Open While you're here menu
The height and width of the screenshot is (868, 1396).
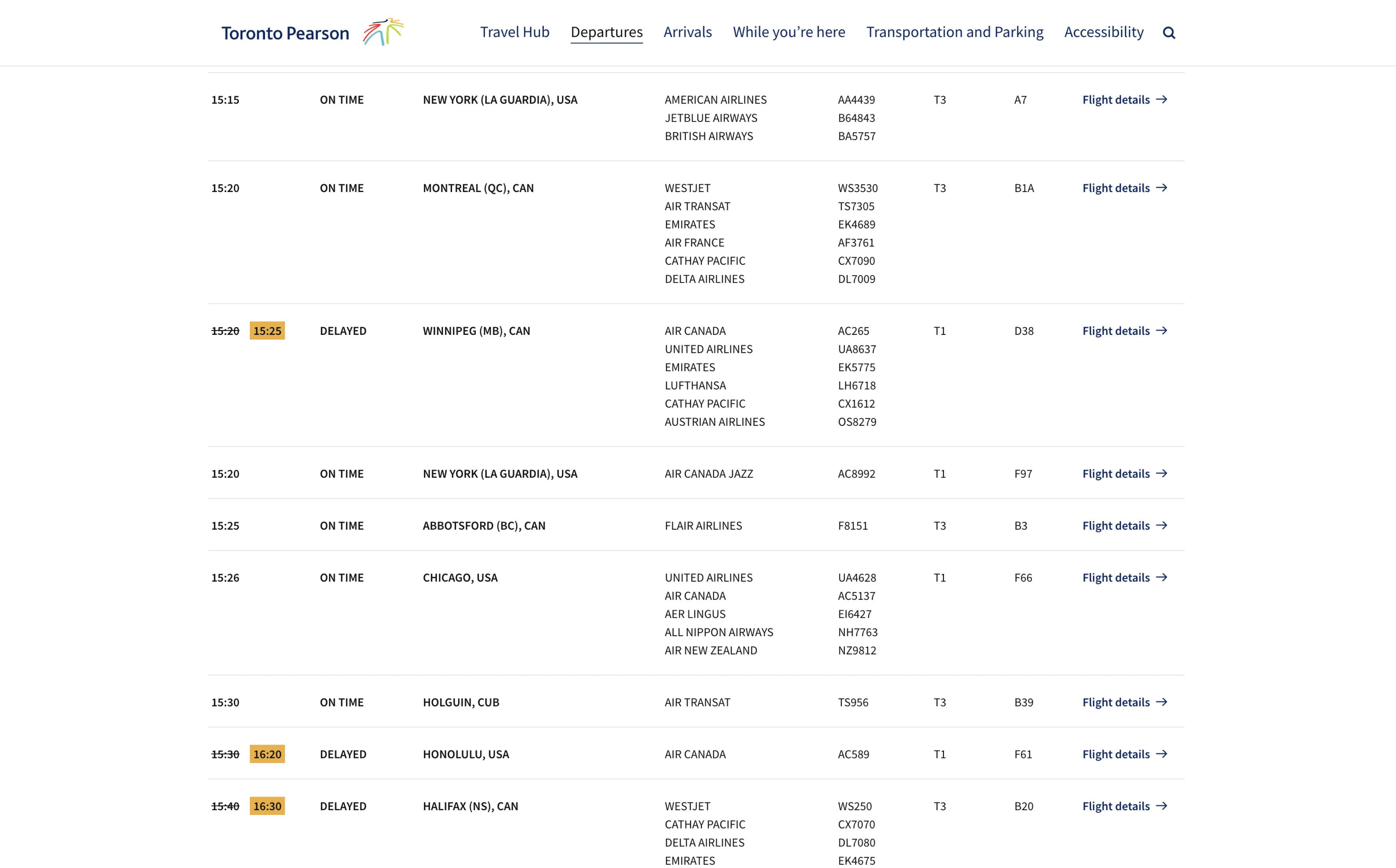click(789, 32)
